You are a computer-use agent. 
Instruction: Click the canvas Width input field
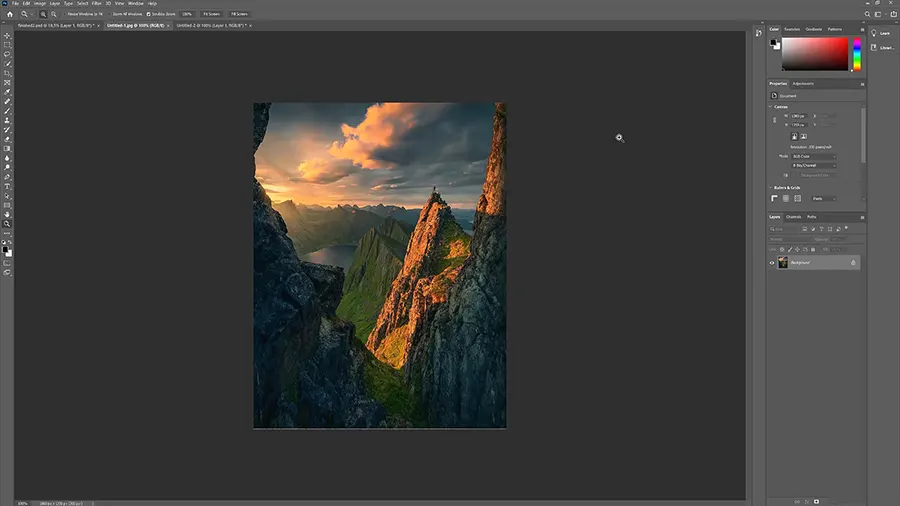tap(799, 116)
